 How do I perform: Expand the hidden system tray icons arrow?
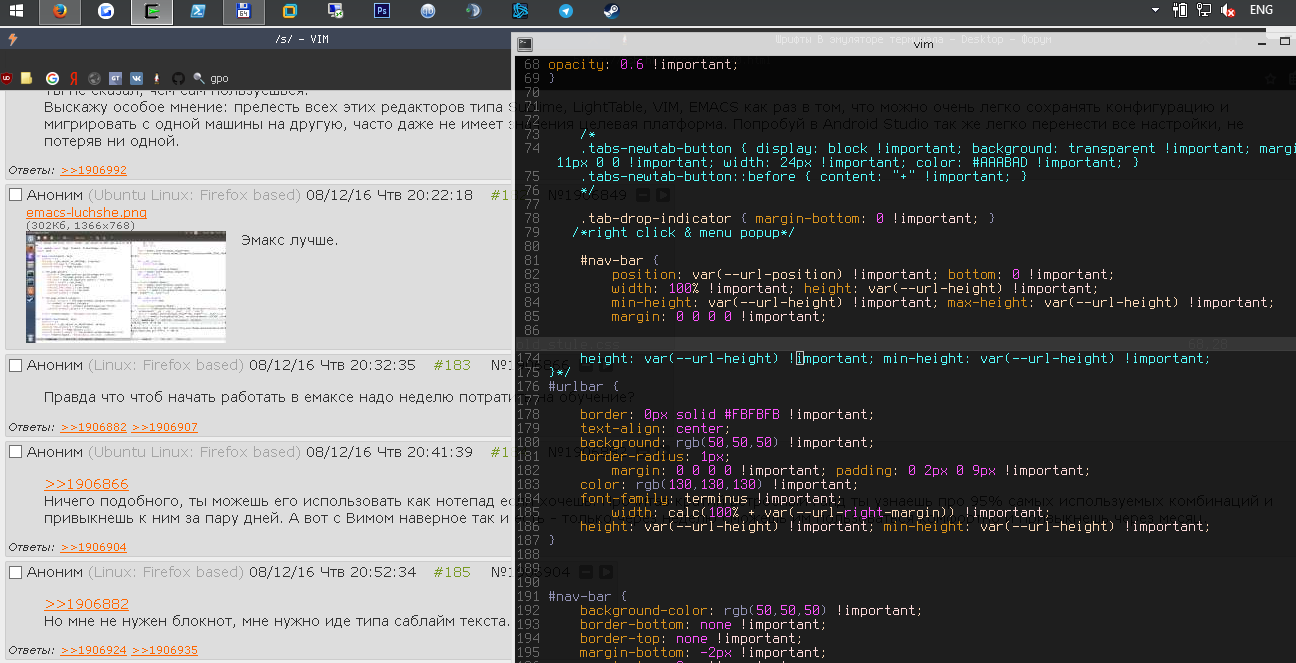pos(1156,10)
